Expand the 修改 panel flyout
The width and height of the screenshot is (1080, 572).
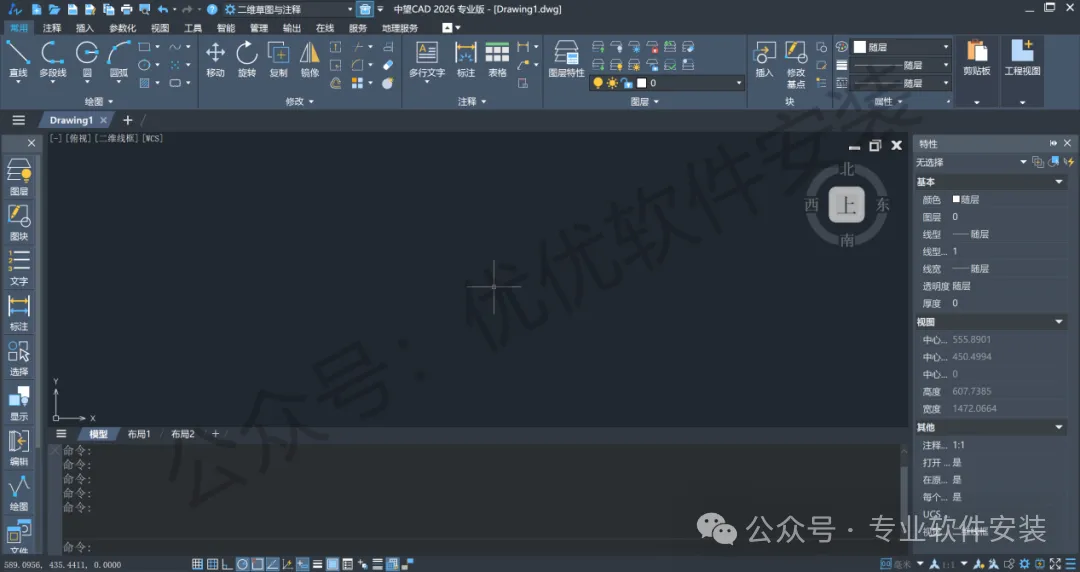[x=300, y=101]
